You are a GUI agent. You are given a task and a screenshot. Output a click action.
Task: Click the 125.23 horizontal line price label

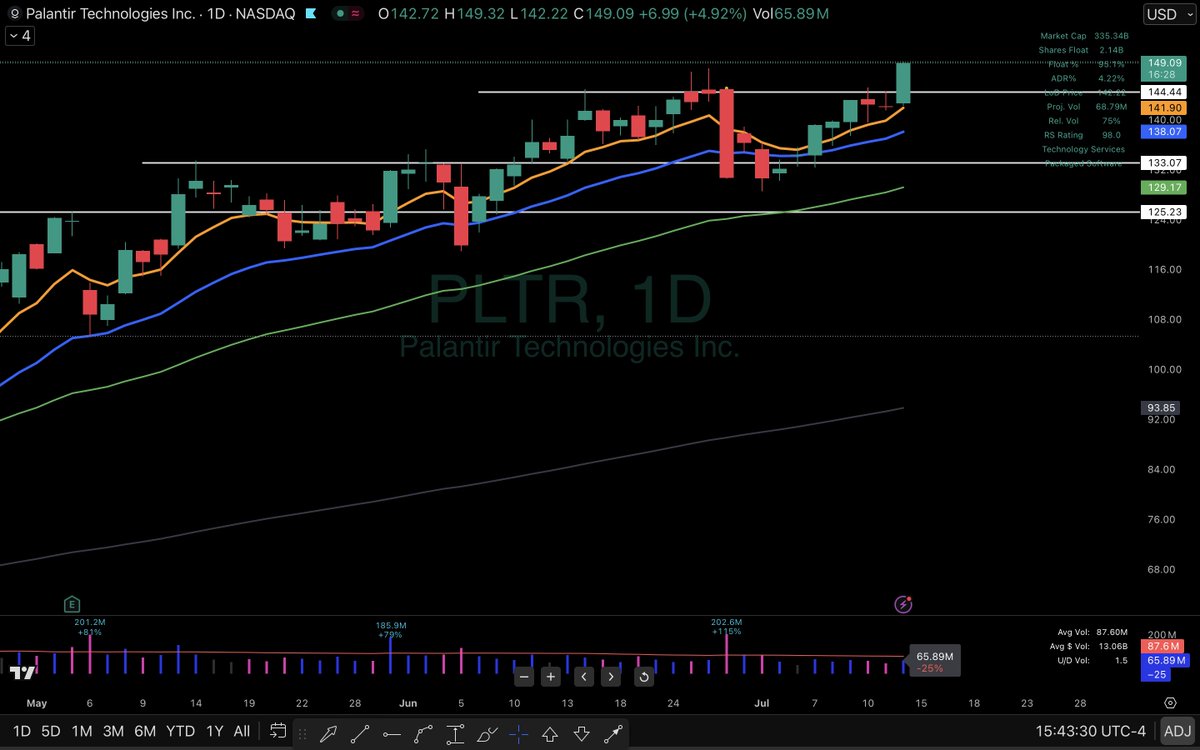pos(1166,211)
